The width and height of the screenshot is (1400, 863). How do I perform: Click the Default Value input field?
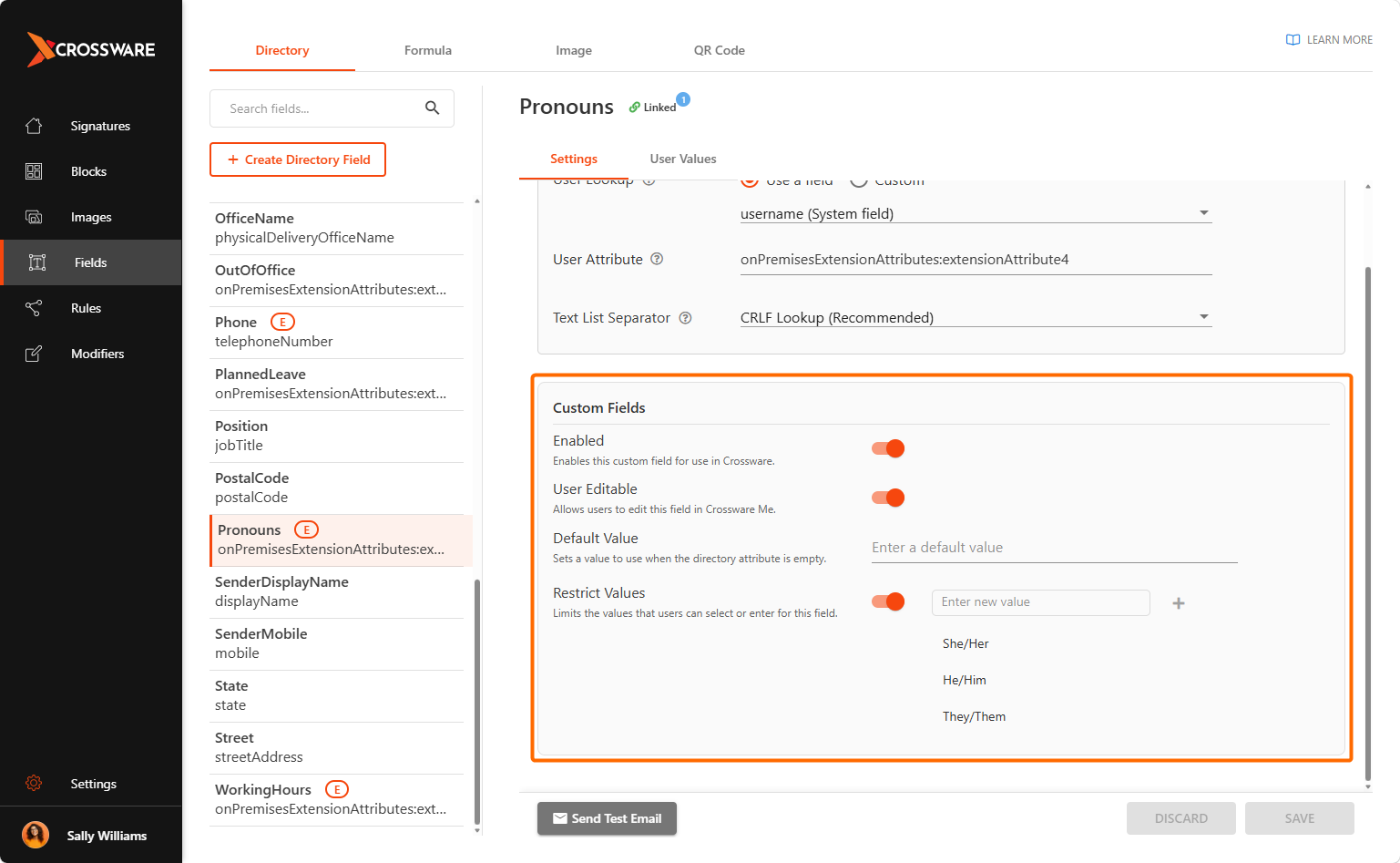click(1054, 548)
